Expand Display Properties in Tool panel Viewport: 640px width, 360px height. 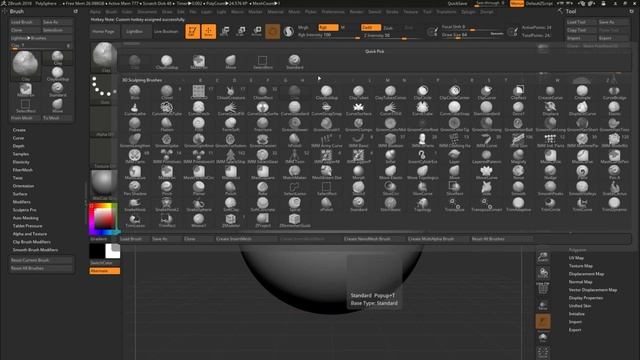[x=586, y=298]
